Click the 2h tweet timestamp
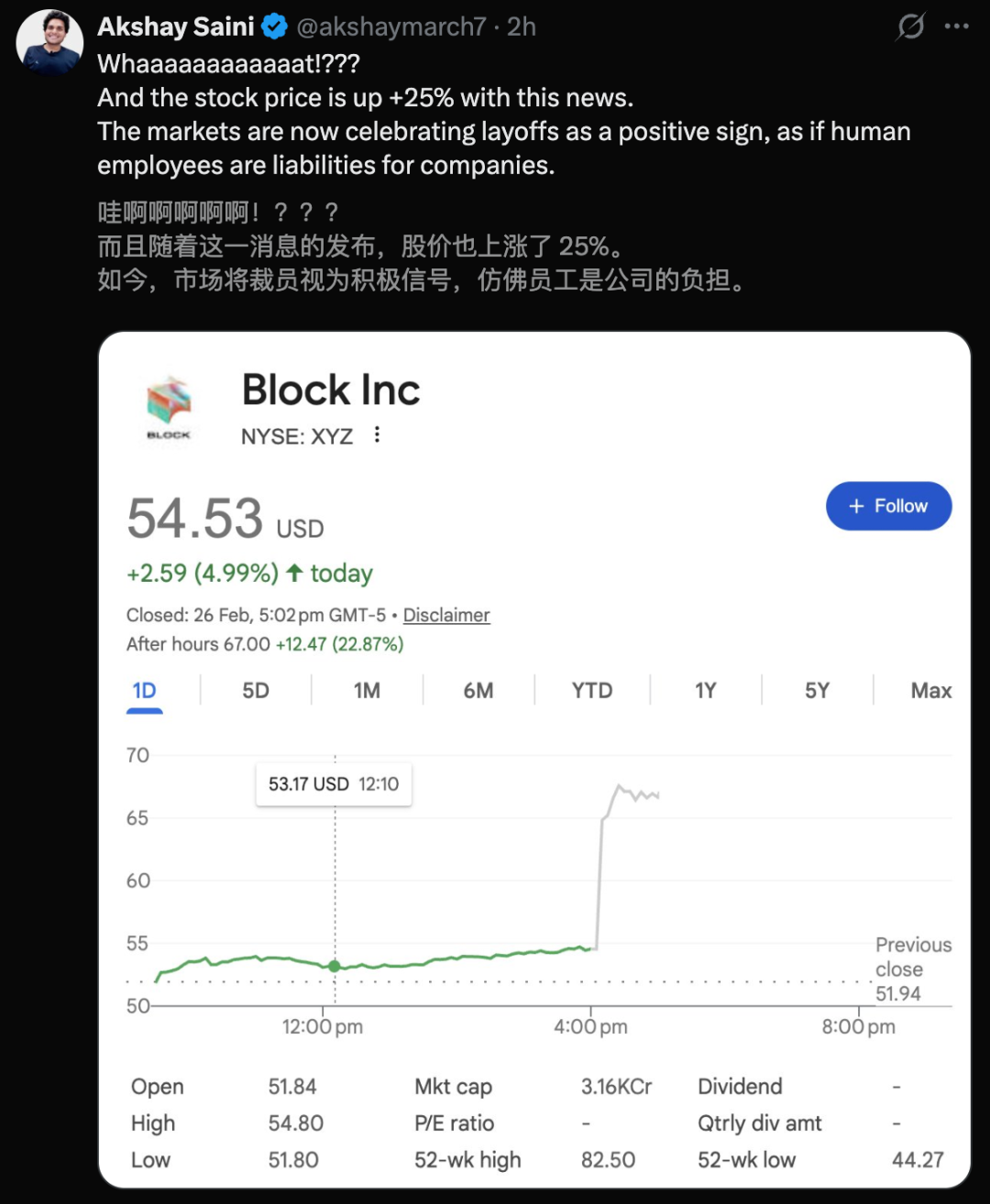 [522, 27]
